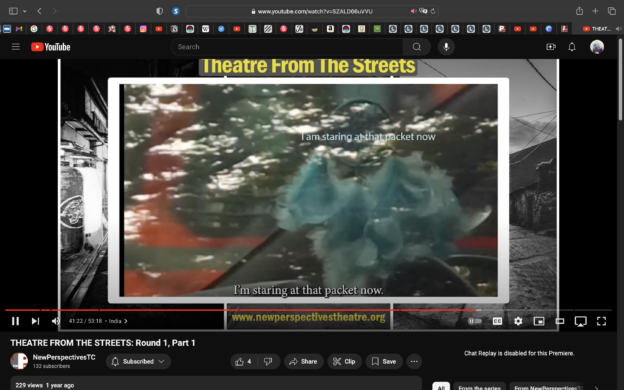Viewport: 624px width, 390px height.
Task: Open more actions ellipsis menu
Action: (414, 361)
